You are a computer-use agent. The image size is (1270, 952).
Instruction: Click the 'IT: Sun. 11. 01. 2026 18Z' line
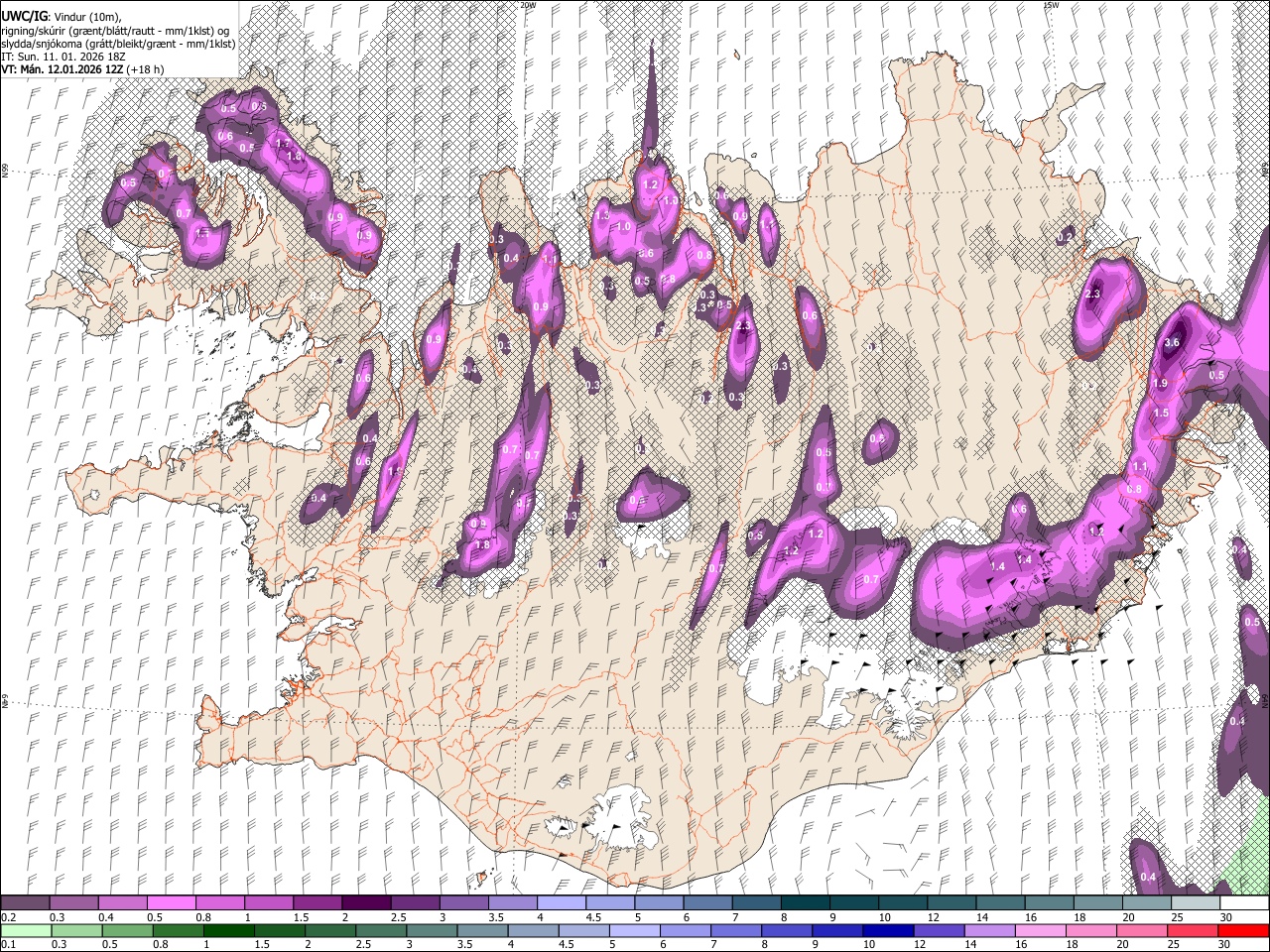tap(64, 57)
